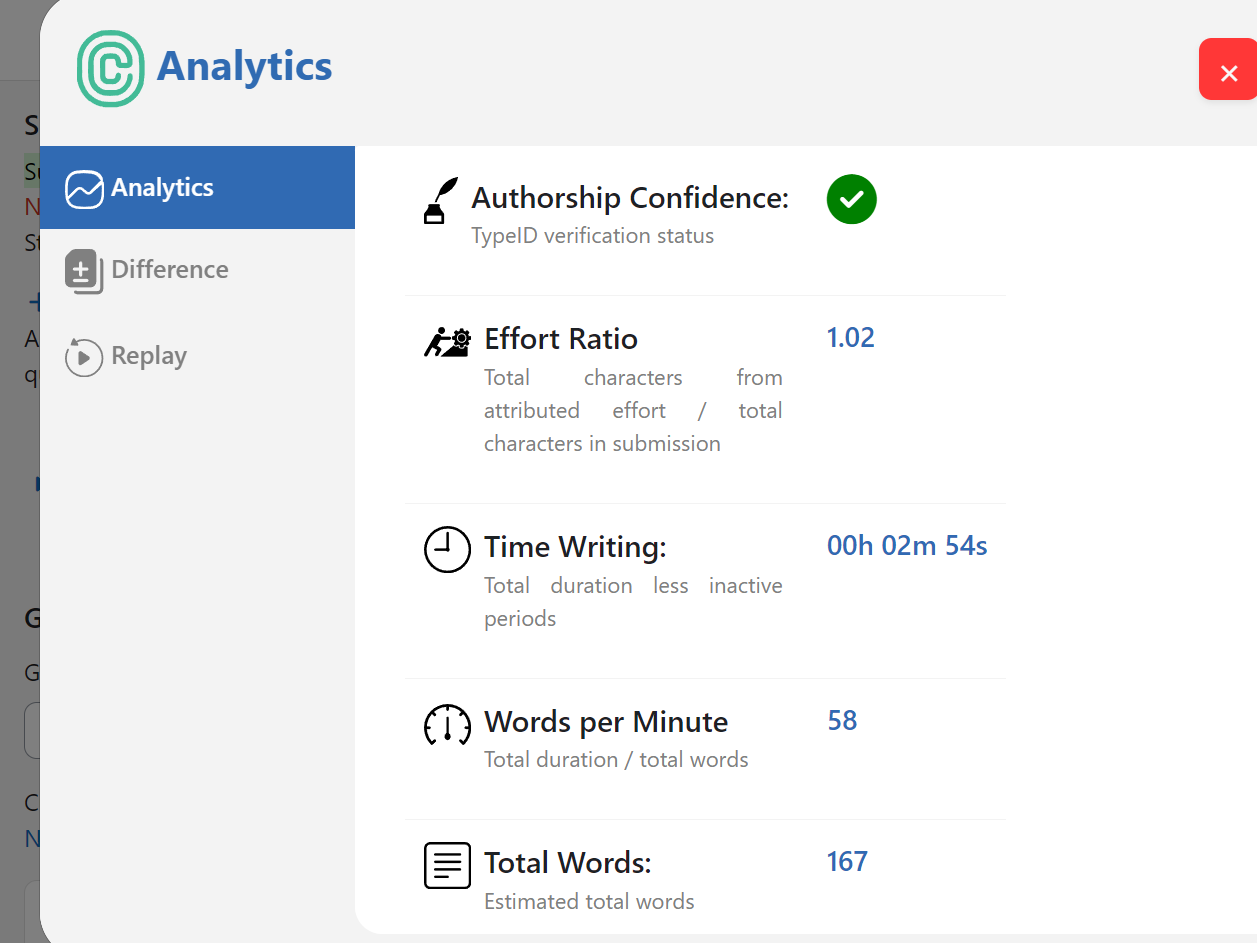Viewport: 1257px width, 943px height.
Task: Click the TypeID verification status subtitle
Action: (592, 236)
